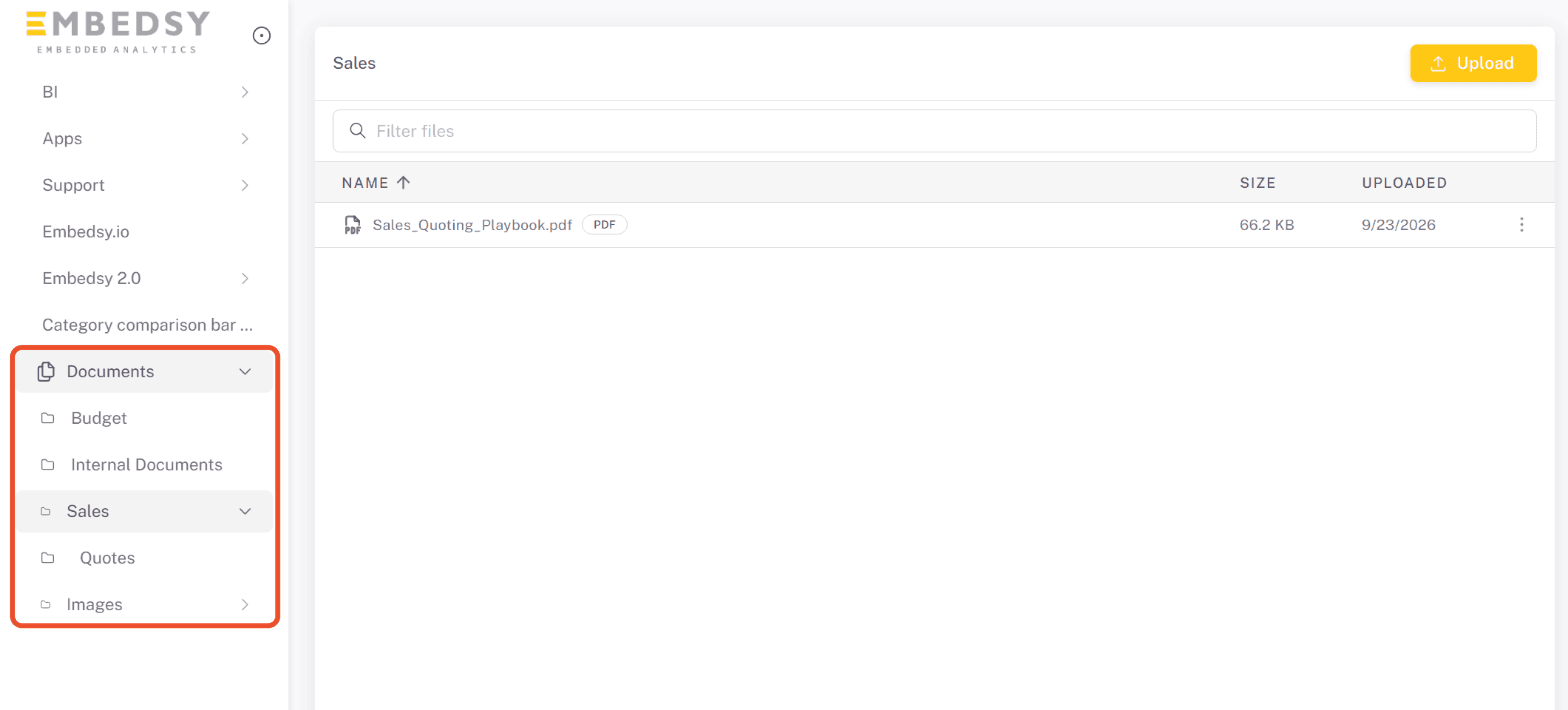Click the circular sidebar pin icon
The image size is (1568, 710).
pyautogui.click(x=262, y=35)
